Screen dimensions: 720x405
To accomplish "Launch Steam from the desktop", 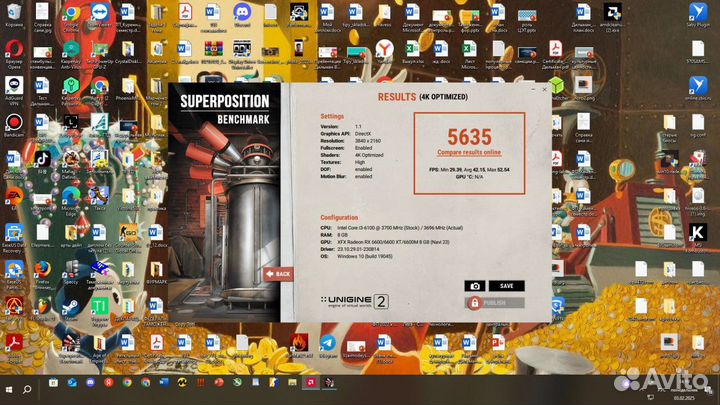I will pyautogui.click(x=71, y=309).
